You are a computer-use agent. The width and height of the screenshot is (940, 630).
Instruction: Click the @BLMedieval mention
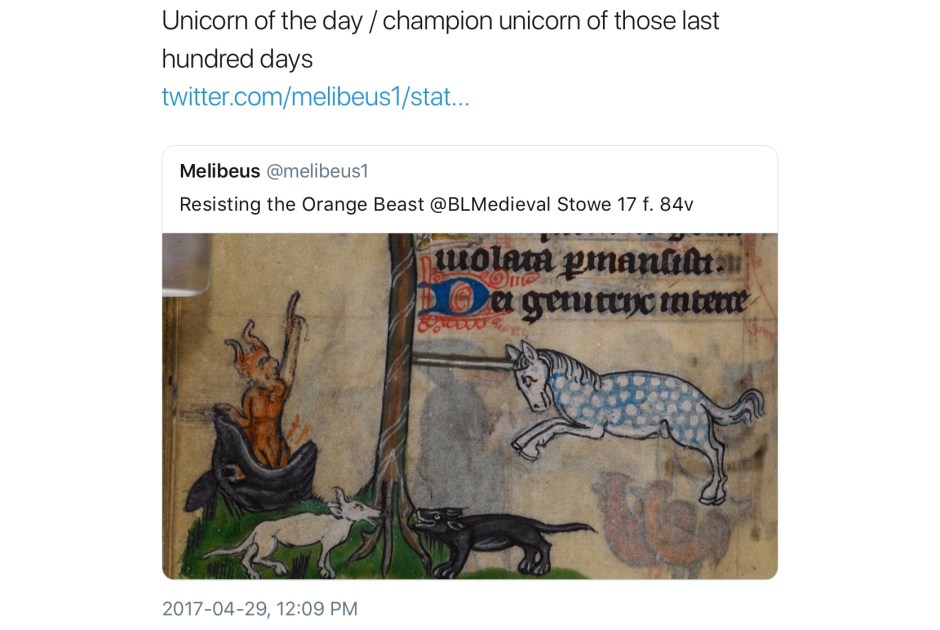click(x=490, y=204)
